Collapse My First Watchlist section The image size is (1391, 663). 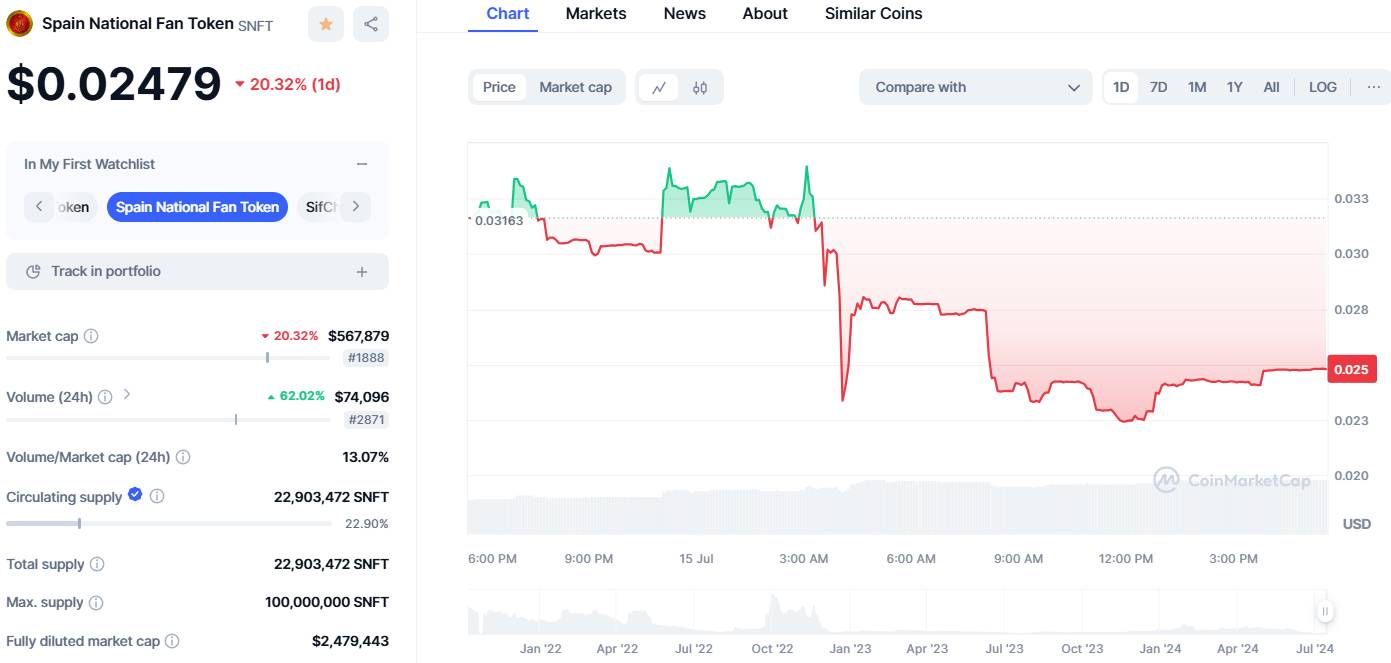tap(362, 164)
